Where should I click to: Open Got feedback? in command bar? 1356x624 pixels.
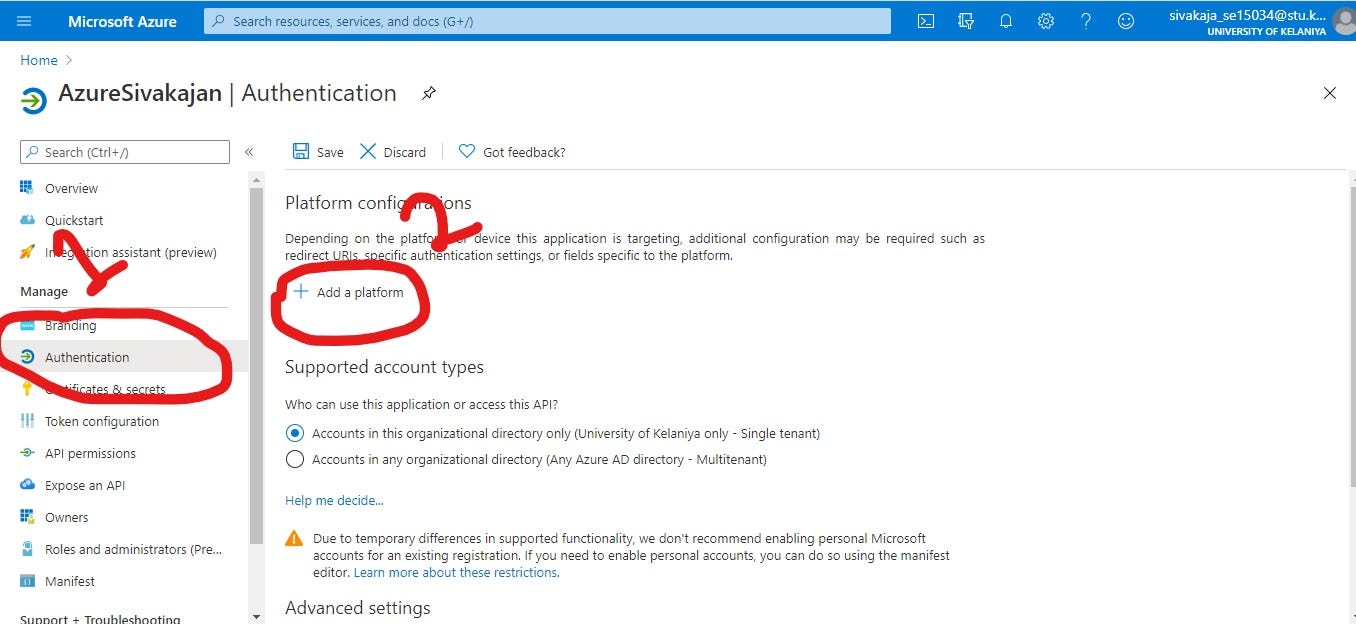(x=512, y=152)
